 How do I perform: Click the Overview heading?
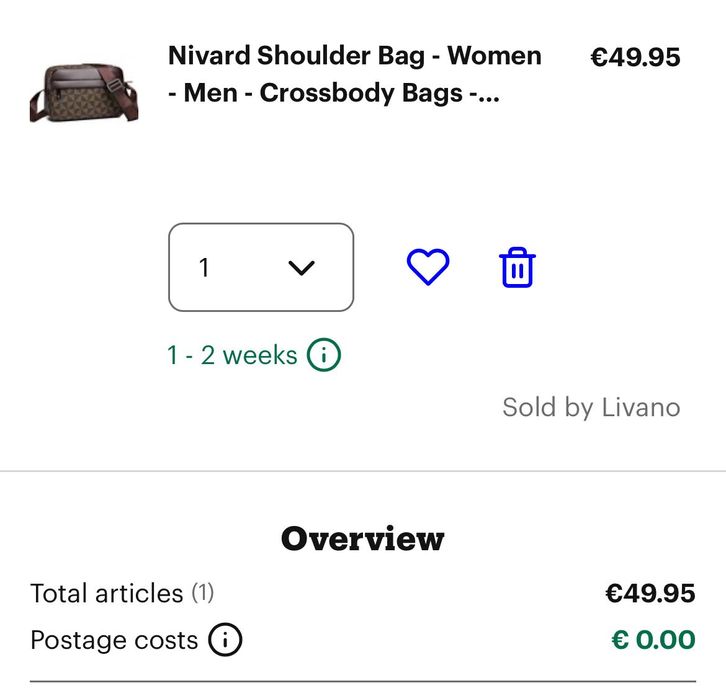click(x=362, y=539)
